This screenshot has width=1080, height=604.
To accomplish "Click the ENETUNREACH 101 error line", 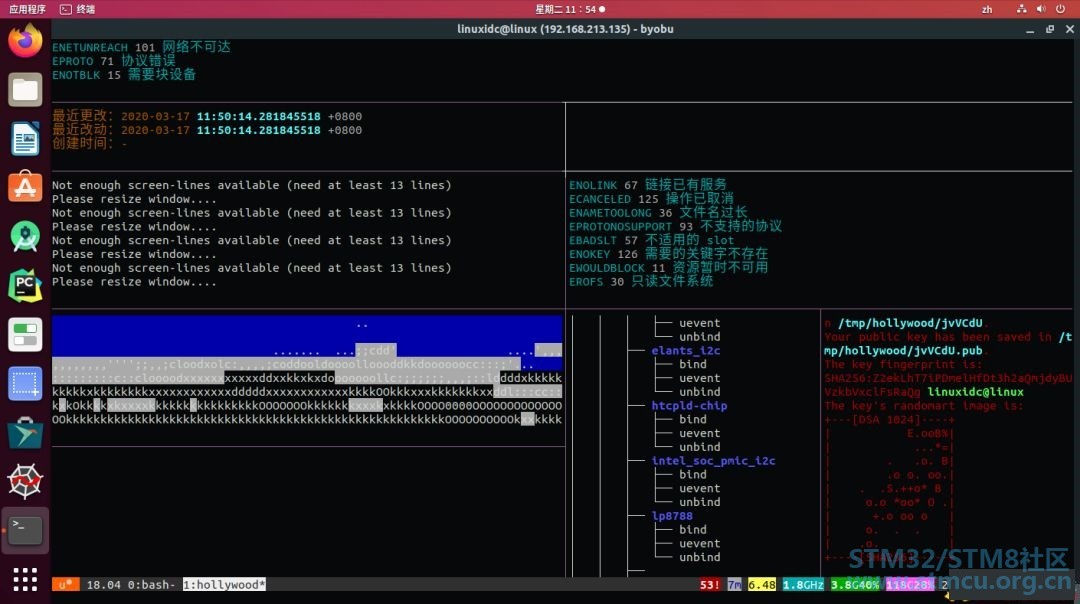I will pyautogui.click(x=141, y=47).
